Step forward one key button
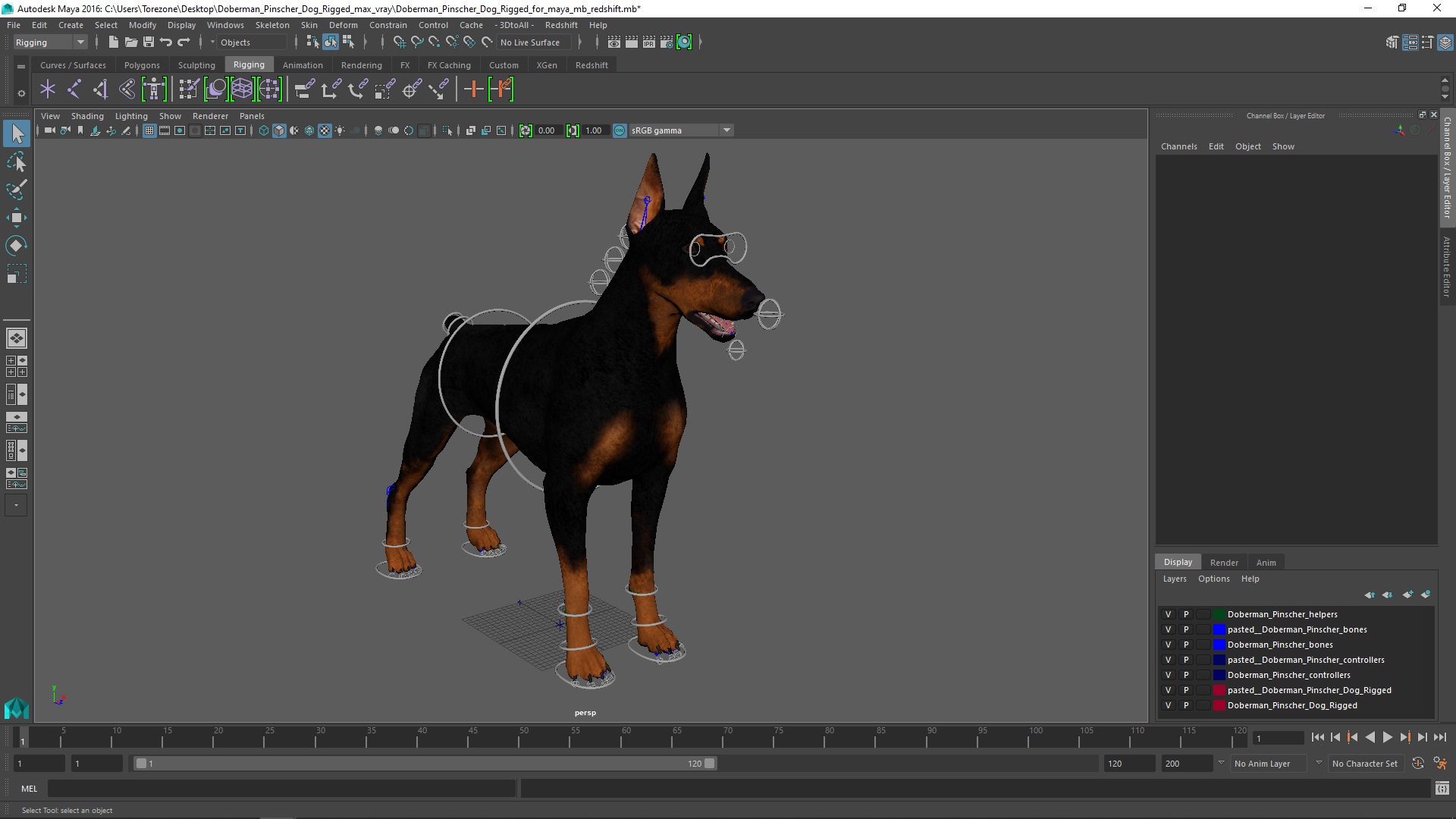 point(1404,737)
